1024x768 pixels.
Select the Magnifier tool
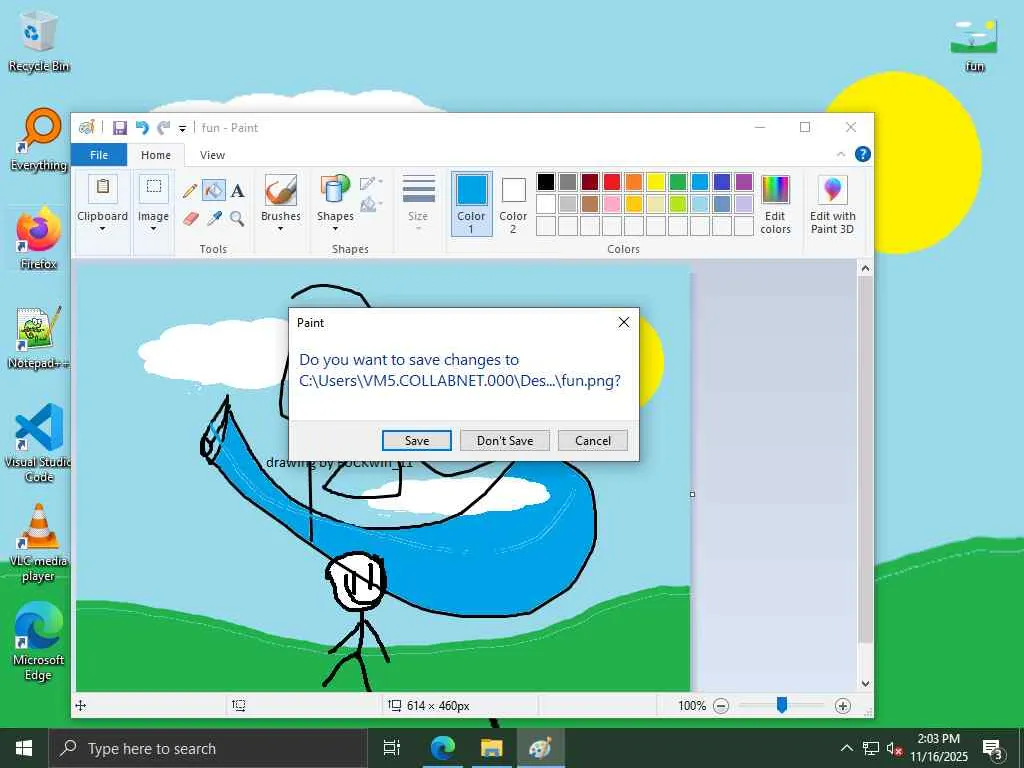[x=238, y=218]
